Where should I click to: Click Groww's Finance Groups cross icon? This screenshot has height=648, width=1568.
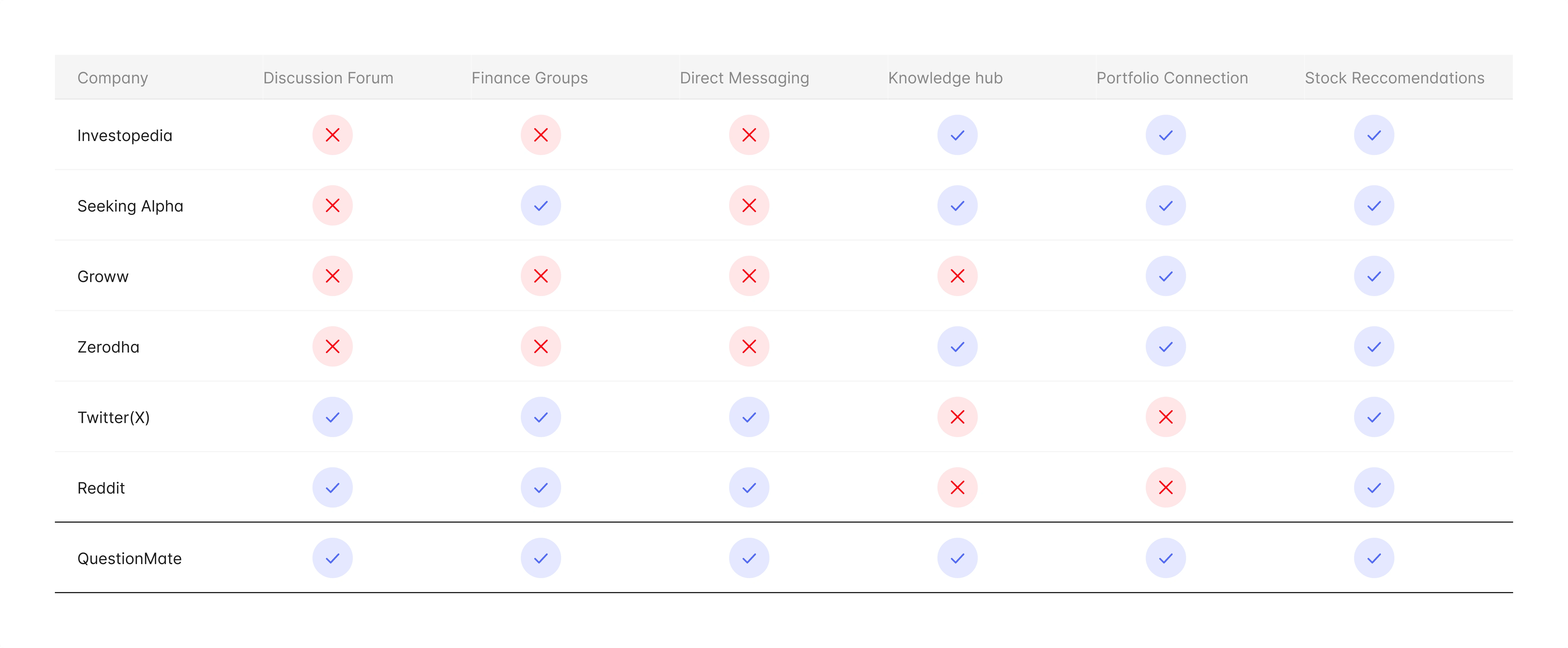(x=540, y=276)
